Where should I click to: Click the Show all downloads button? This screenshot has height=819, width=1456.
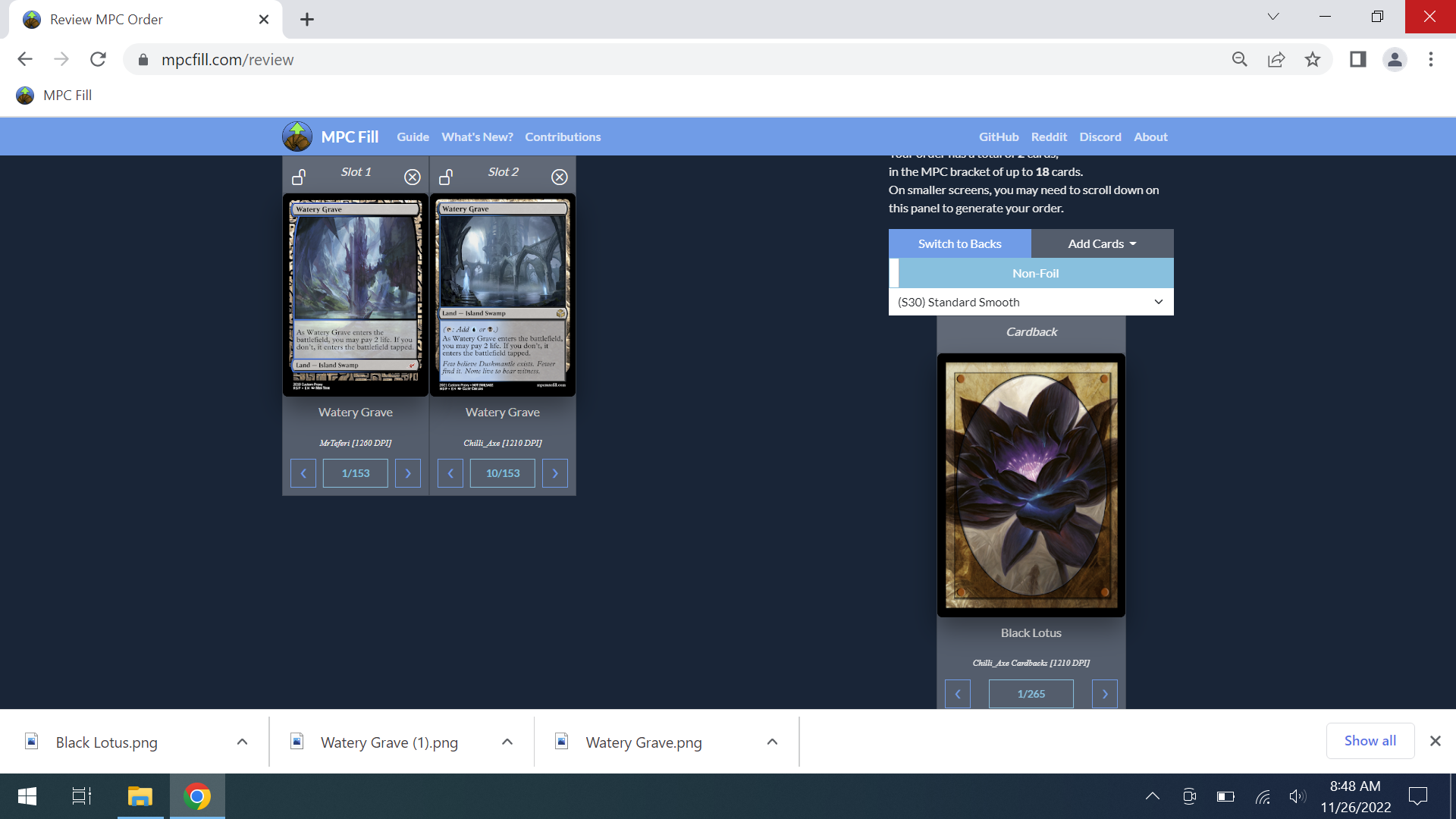click(1369, 740)
